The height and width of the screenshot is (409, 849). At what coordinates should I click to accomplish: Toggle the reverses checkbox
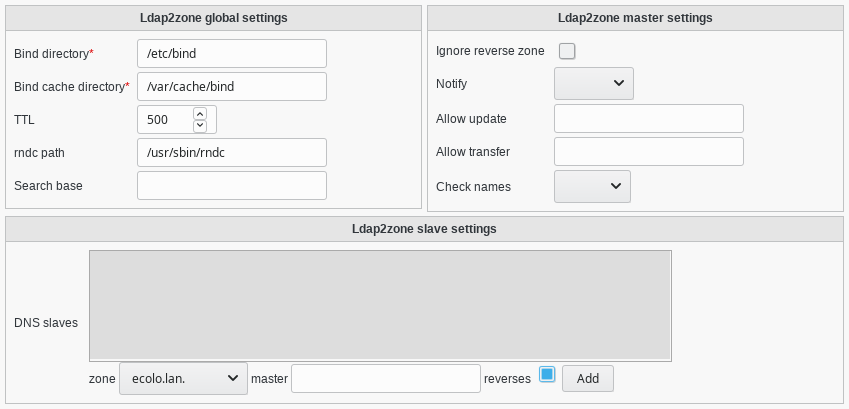(x=547, y=374)
